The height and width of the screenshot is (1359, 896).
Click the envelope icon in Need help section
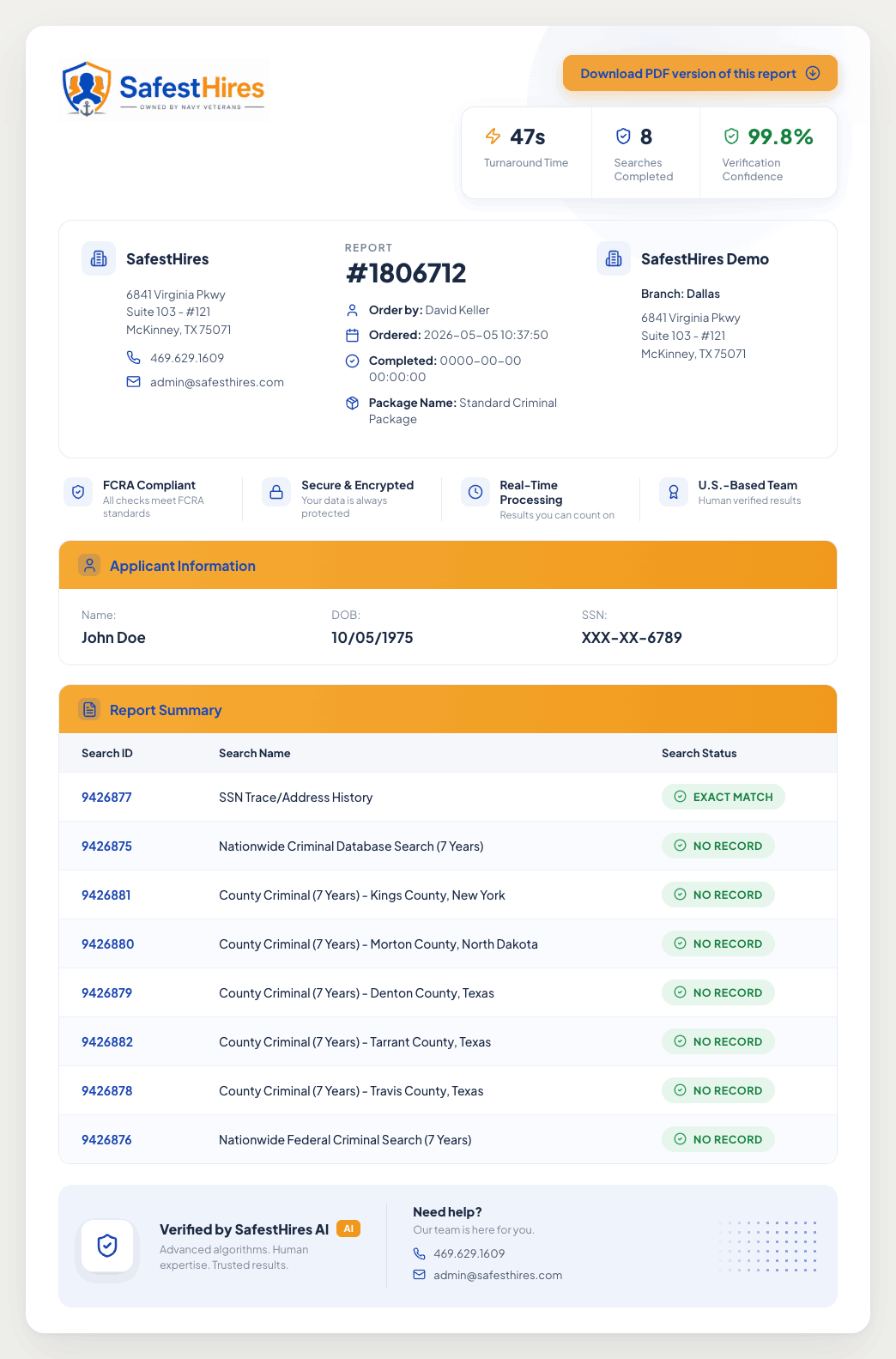point(420,1275)
